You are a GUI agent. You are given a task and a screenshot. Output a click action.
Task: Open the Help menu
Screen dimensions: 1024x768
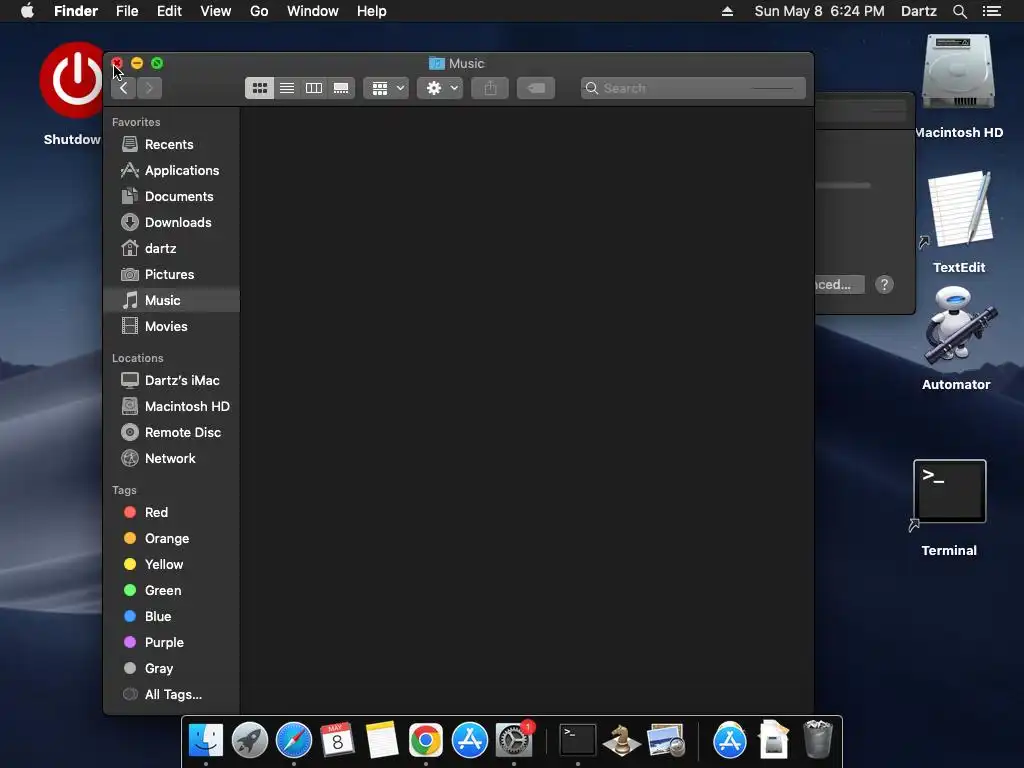(372, 11)
